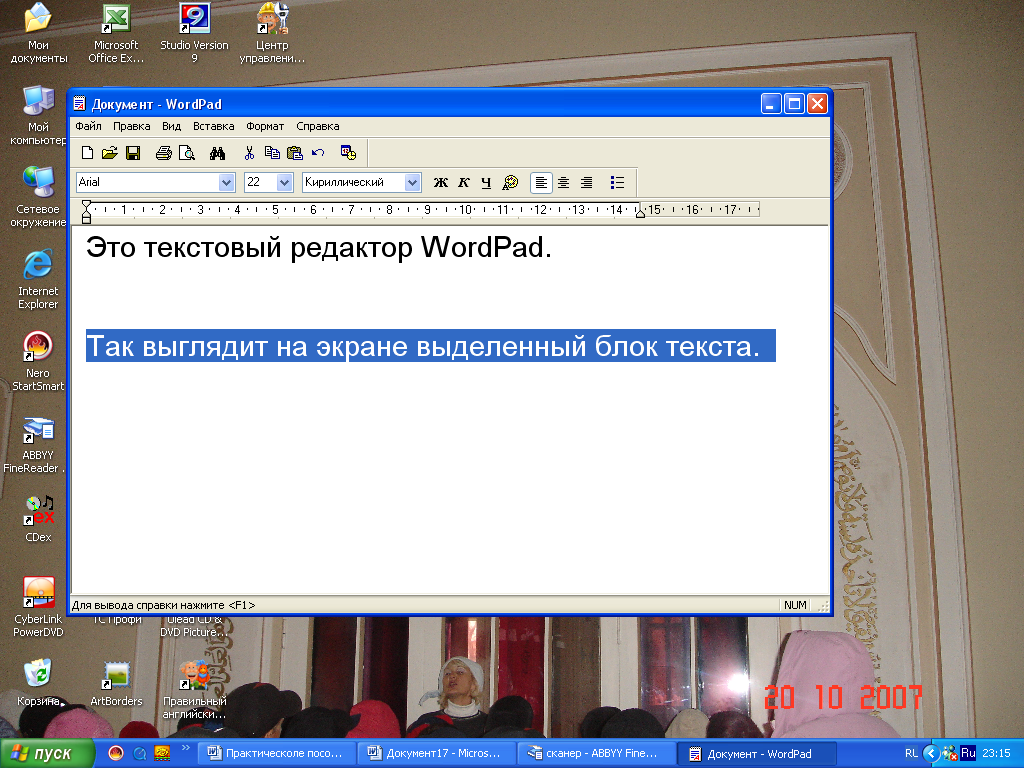Toggle bullet list formatting

pos(617,183)
